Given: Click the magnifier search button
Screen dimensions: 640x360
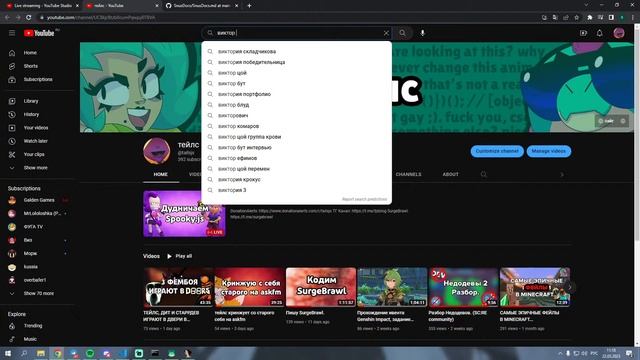Looking at the screenshot, I should (402, 33).
